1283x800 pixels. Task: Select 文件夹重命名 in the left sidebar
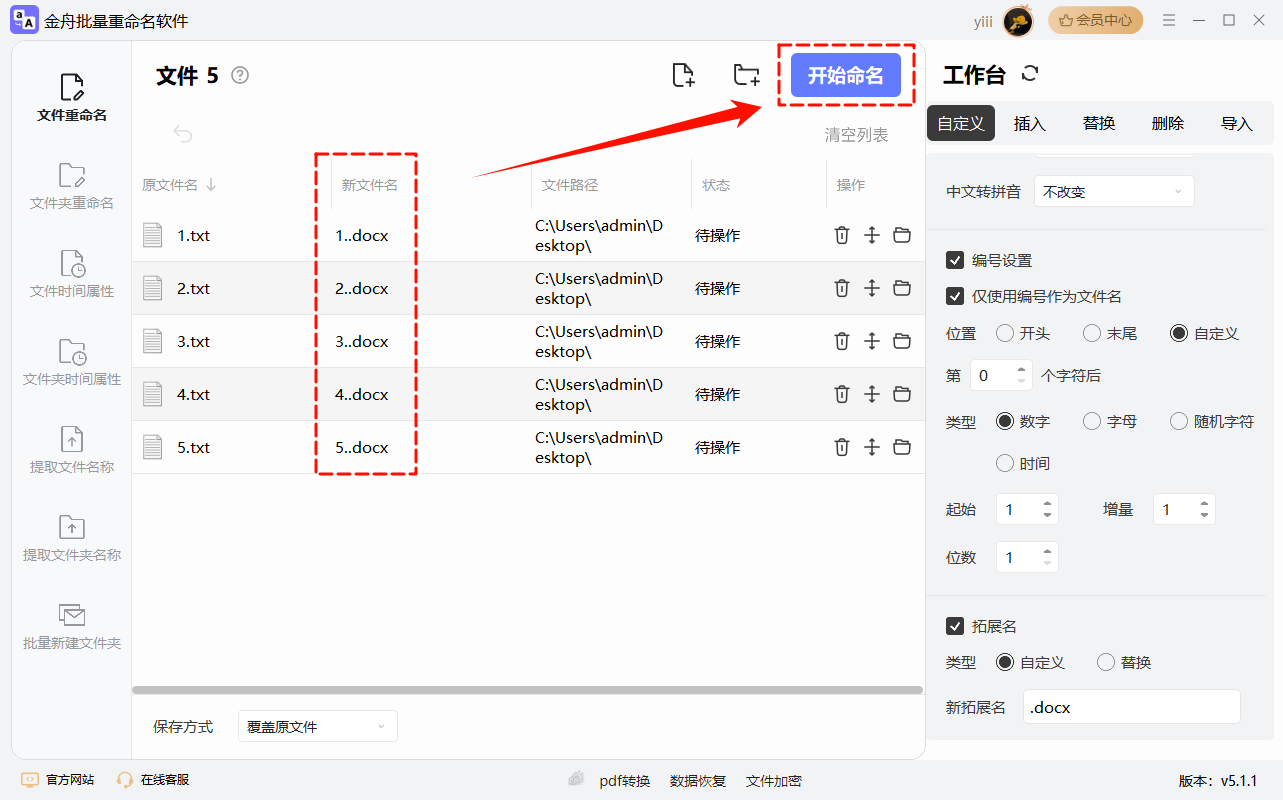point(71,188)
